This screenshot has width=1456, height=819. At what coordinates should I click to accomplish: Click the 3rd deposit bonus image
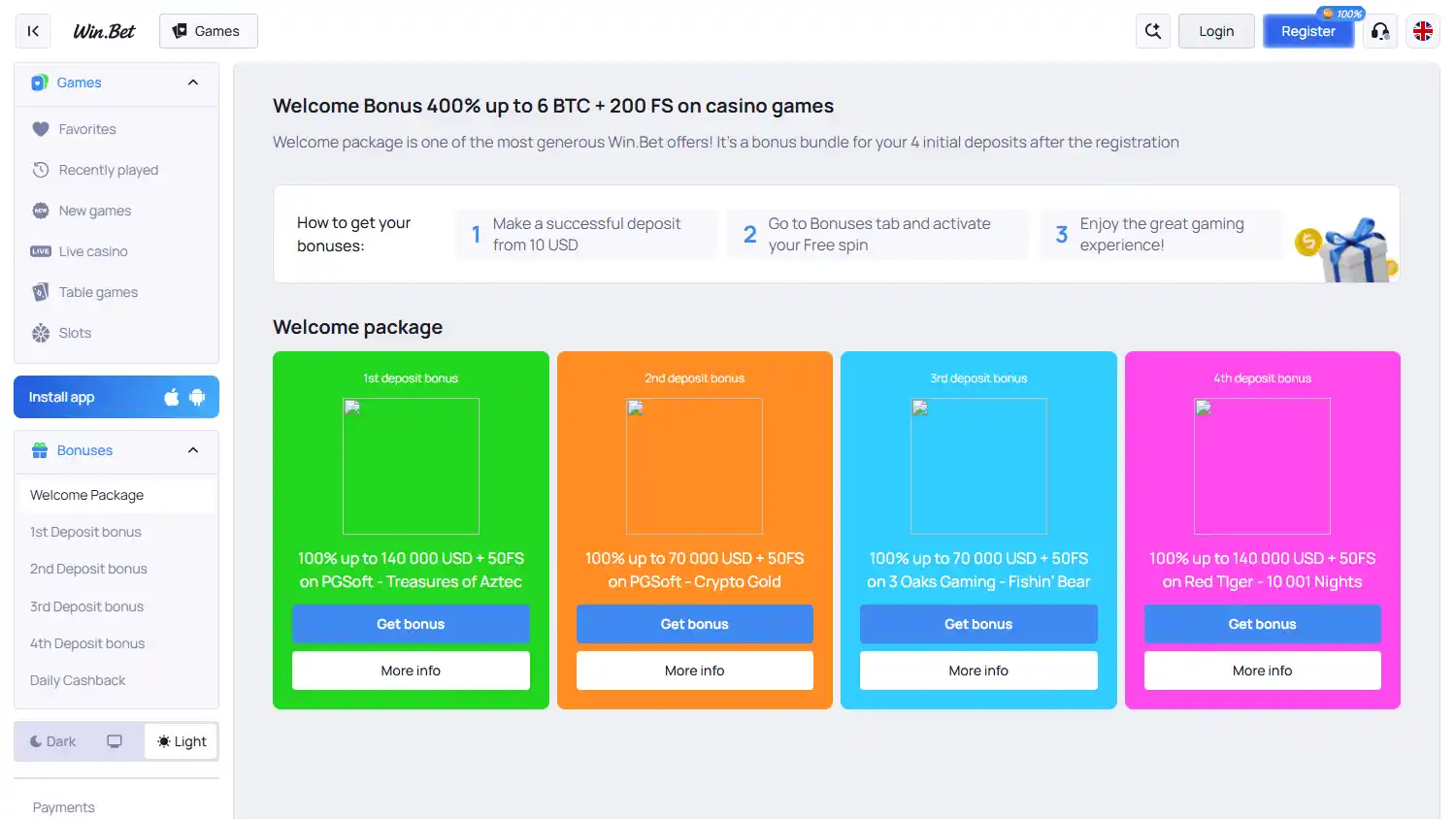tap(978, 466)
